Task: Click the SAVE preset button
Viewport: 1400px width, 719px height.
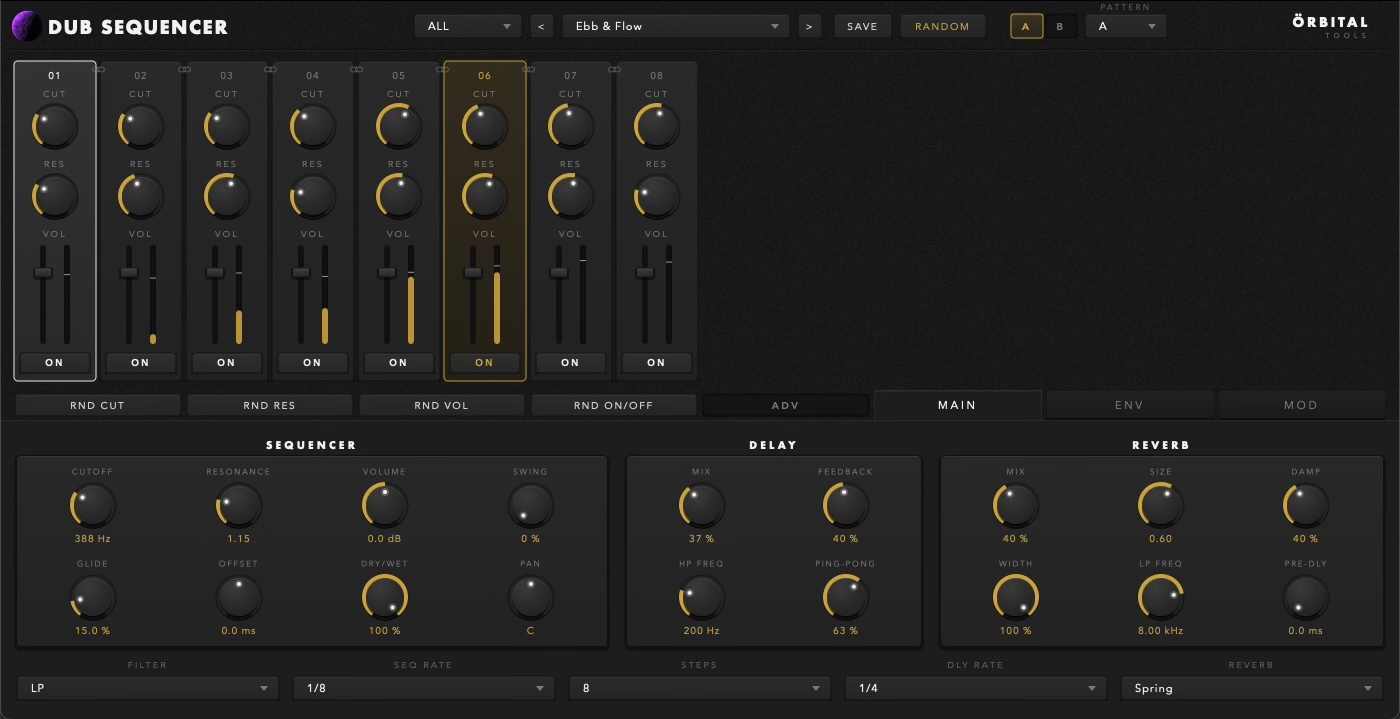Action: point(862,26)
